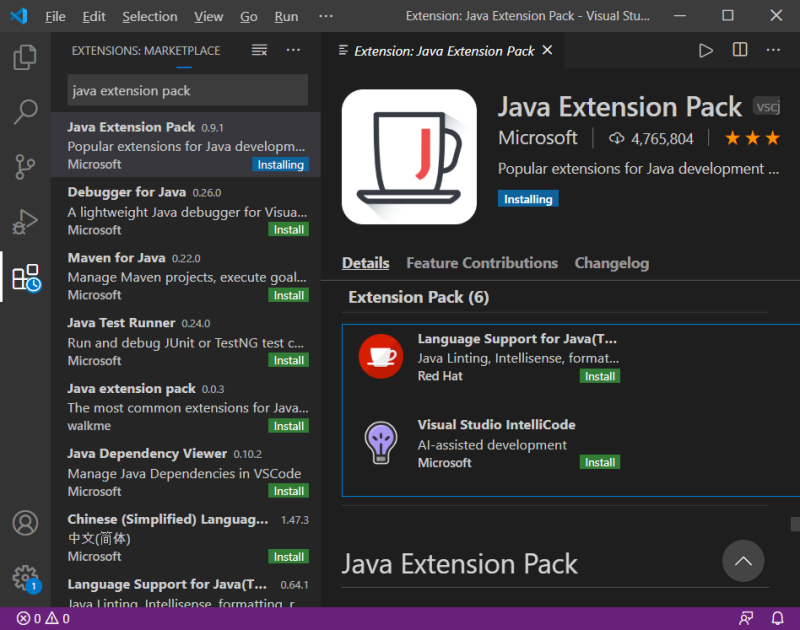
Task: Click the details pane scrollbar thumb
Action: [795, 524]
